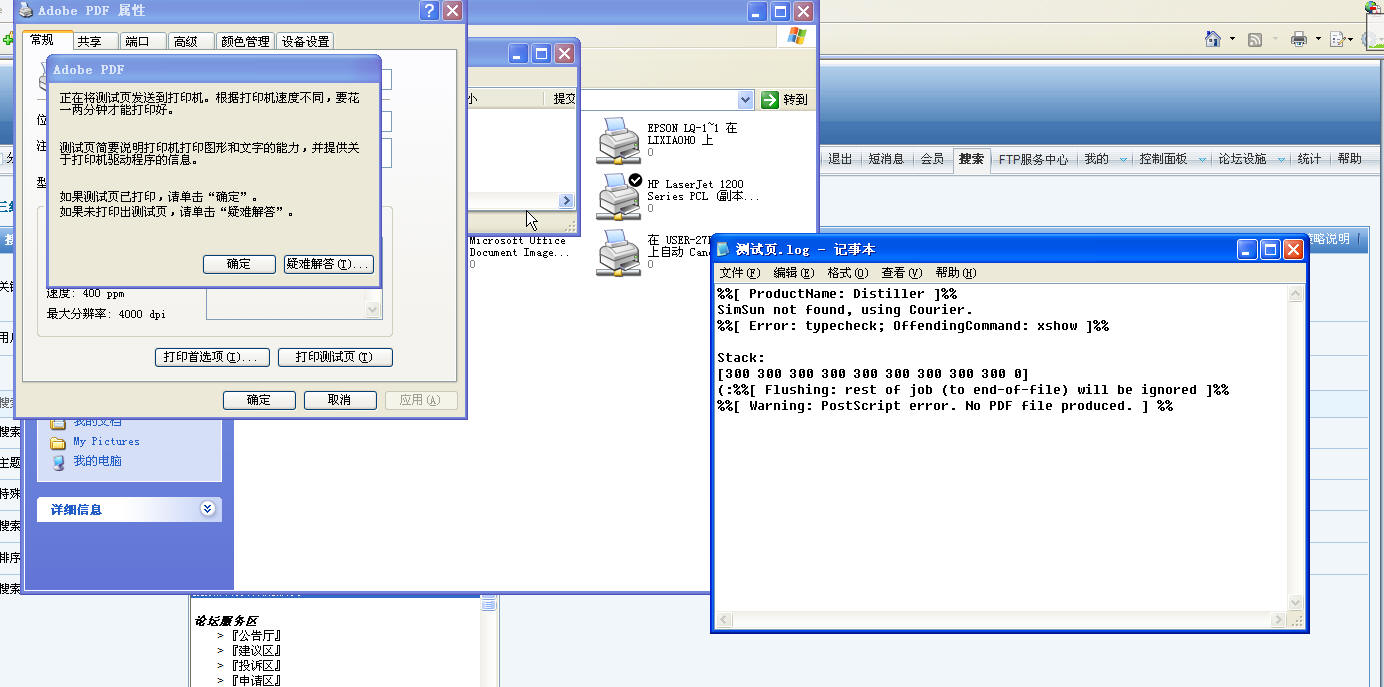Click the 疑难解答 button
This screenshot has width=1384, height=687.
pos(328,264)
